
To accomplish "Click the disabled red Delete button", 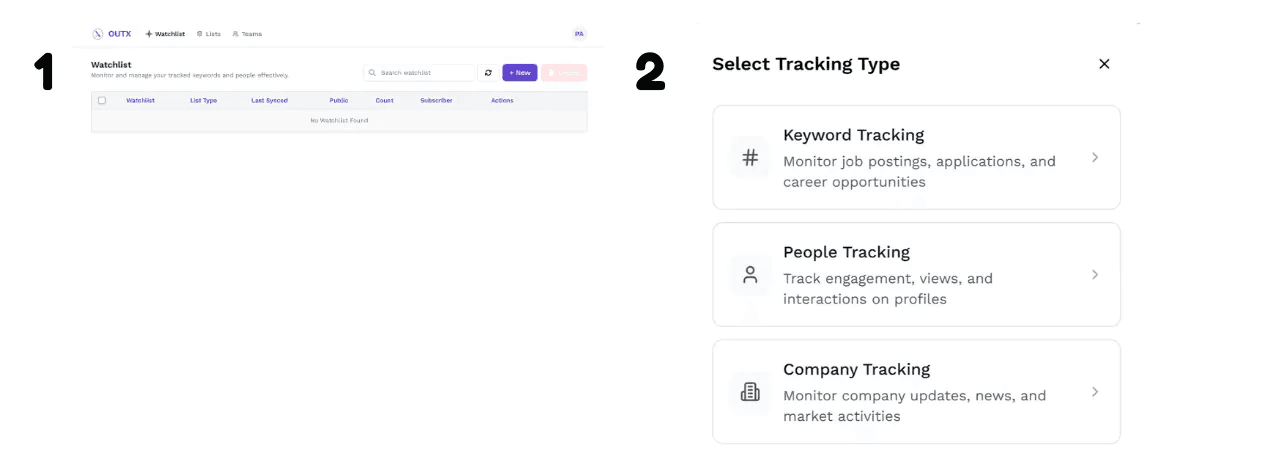I will click(564, 73).
